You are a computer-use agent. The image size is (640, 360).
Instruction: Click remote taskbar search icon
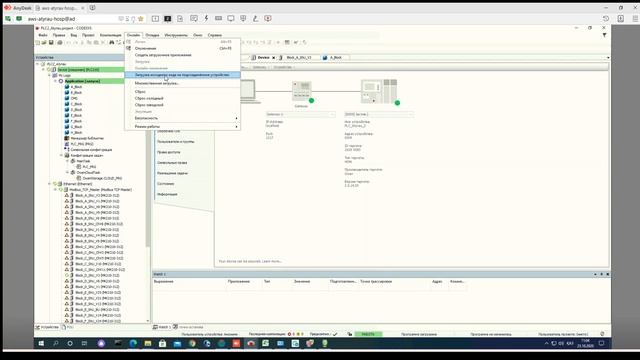(x=56, y=344)
